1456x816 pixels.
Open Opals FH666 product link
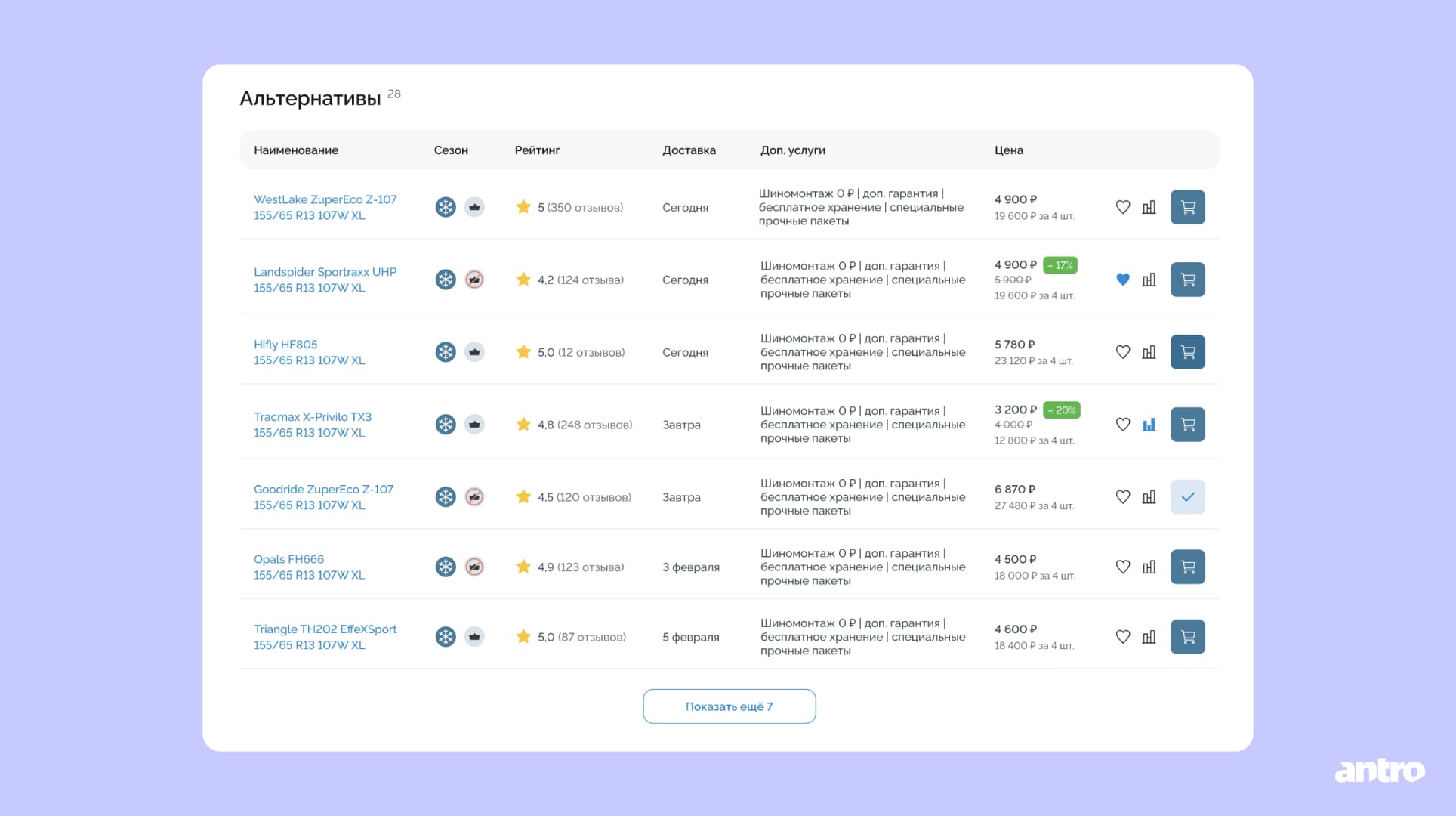pyautogui.click(x=288, y=559)
